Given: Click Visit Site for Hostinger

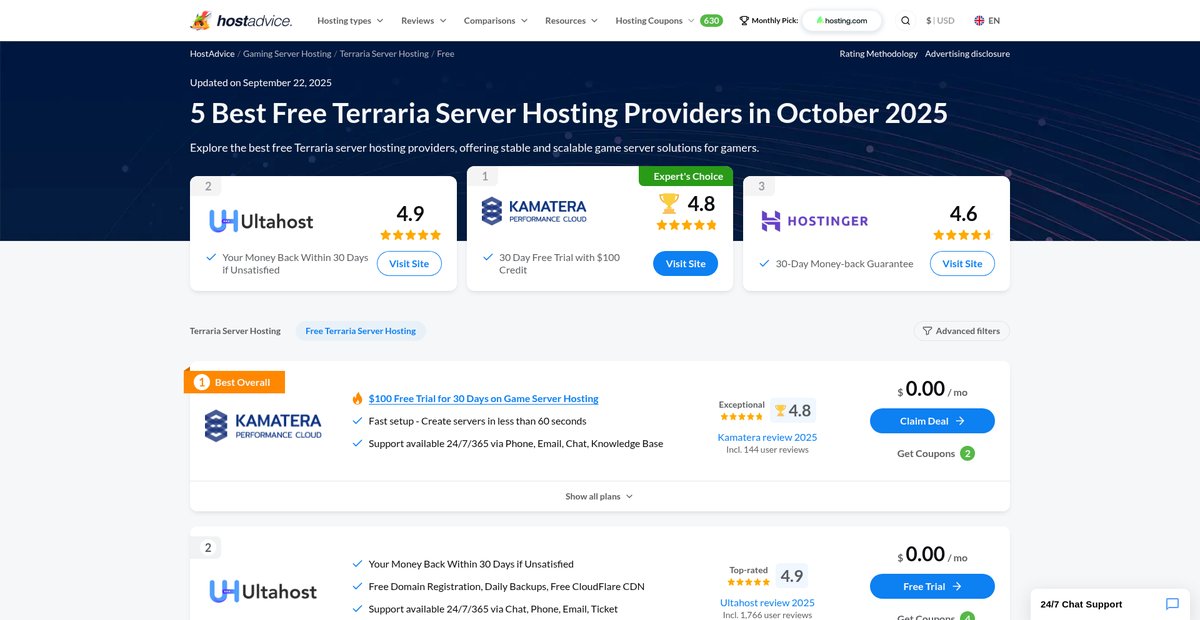Looking at the screenshot, I should [962, 264].
